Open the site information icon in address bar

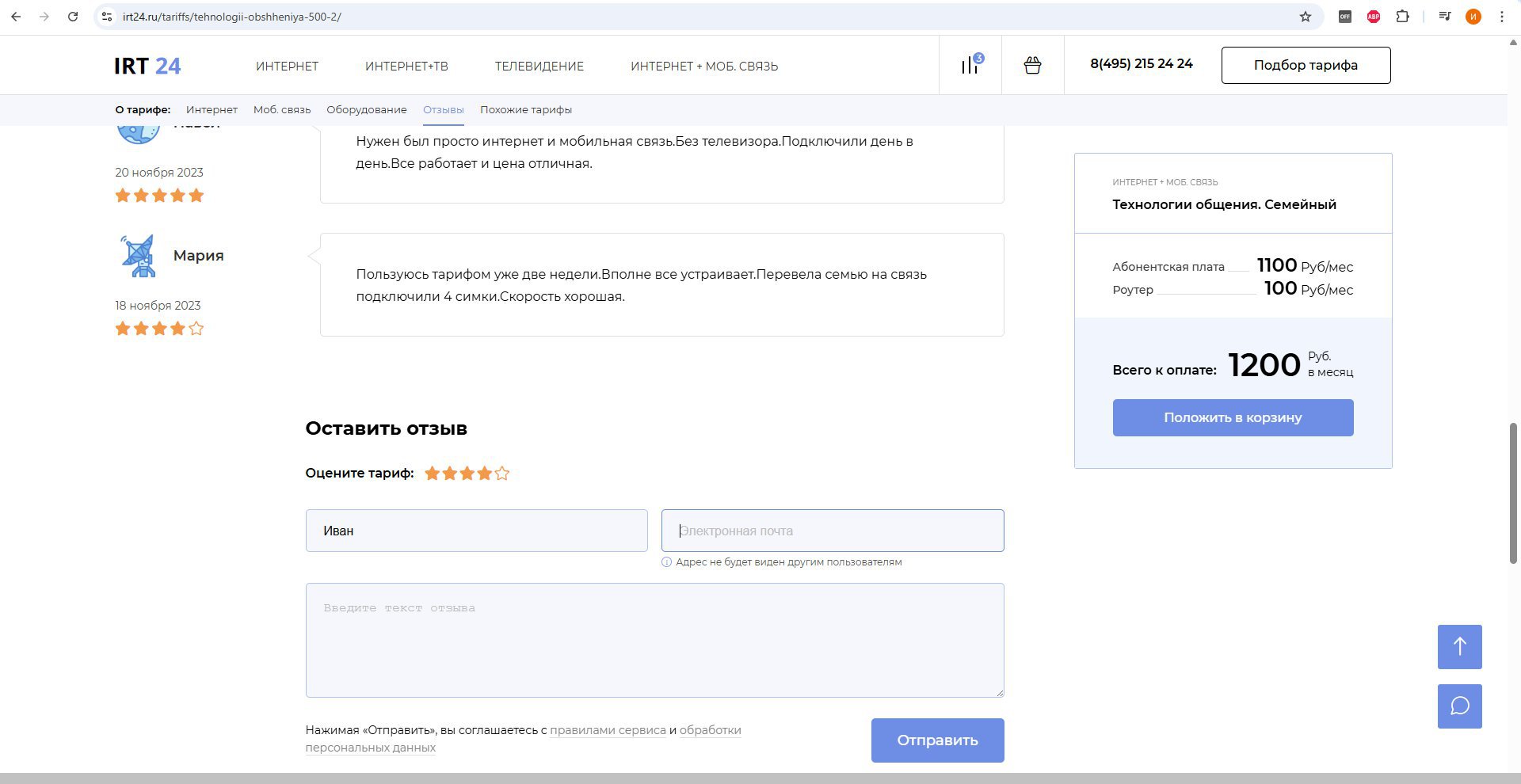click(x=108, y=17)
